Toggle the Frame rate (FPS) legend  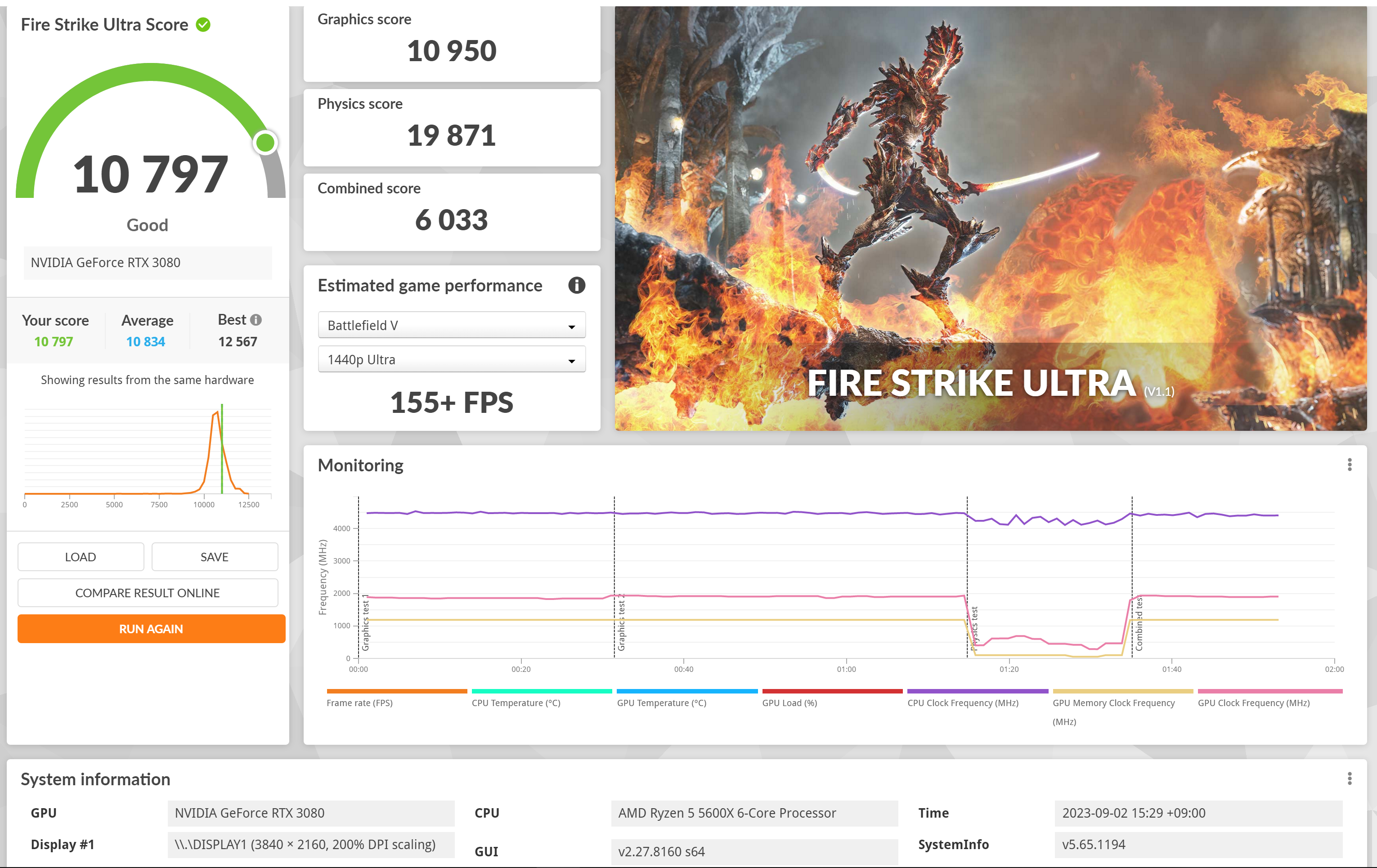point(359,703)
